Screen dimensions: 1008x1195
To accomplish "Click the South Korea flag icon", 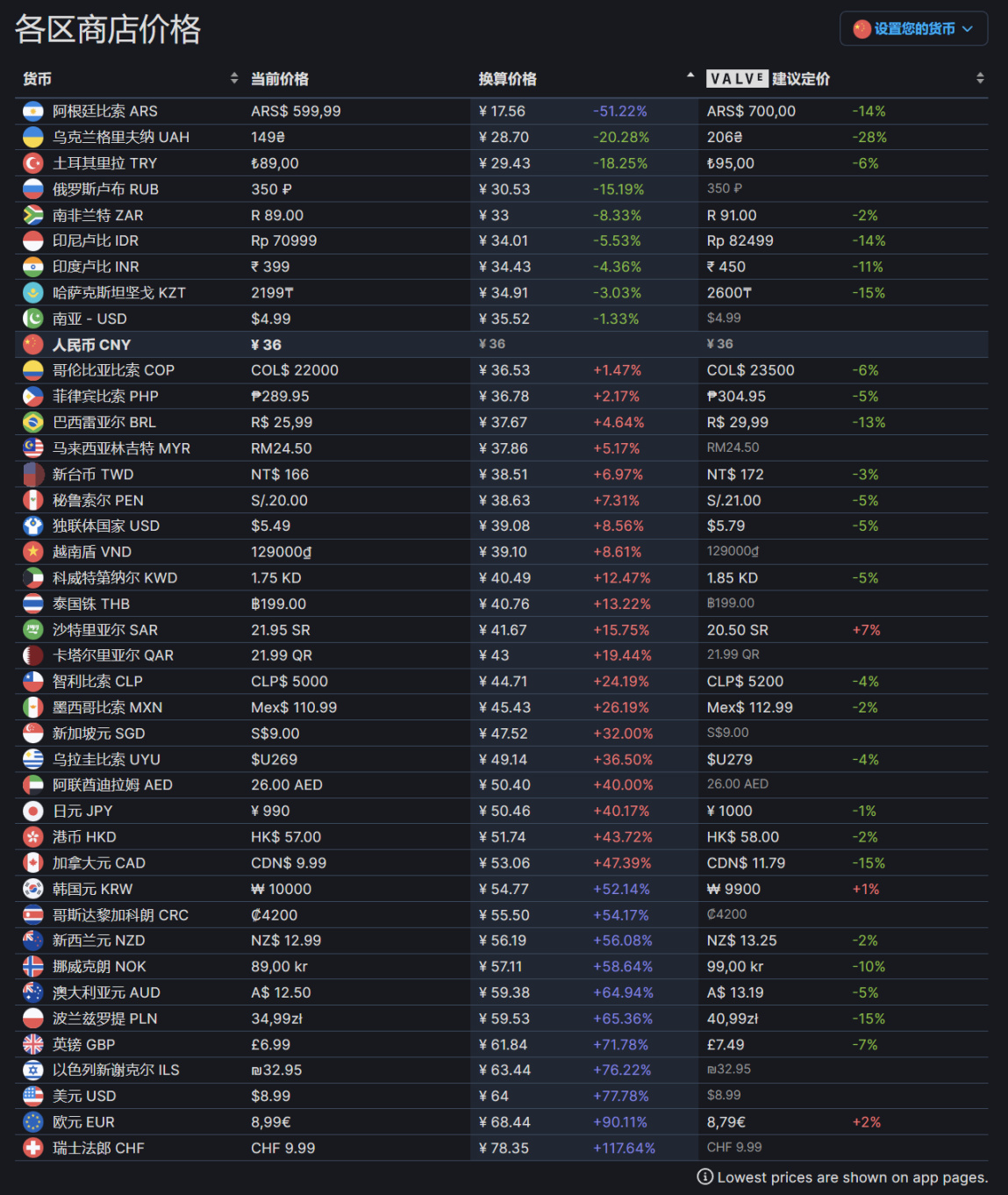I will click(x=32, y=889).
